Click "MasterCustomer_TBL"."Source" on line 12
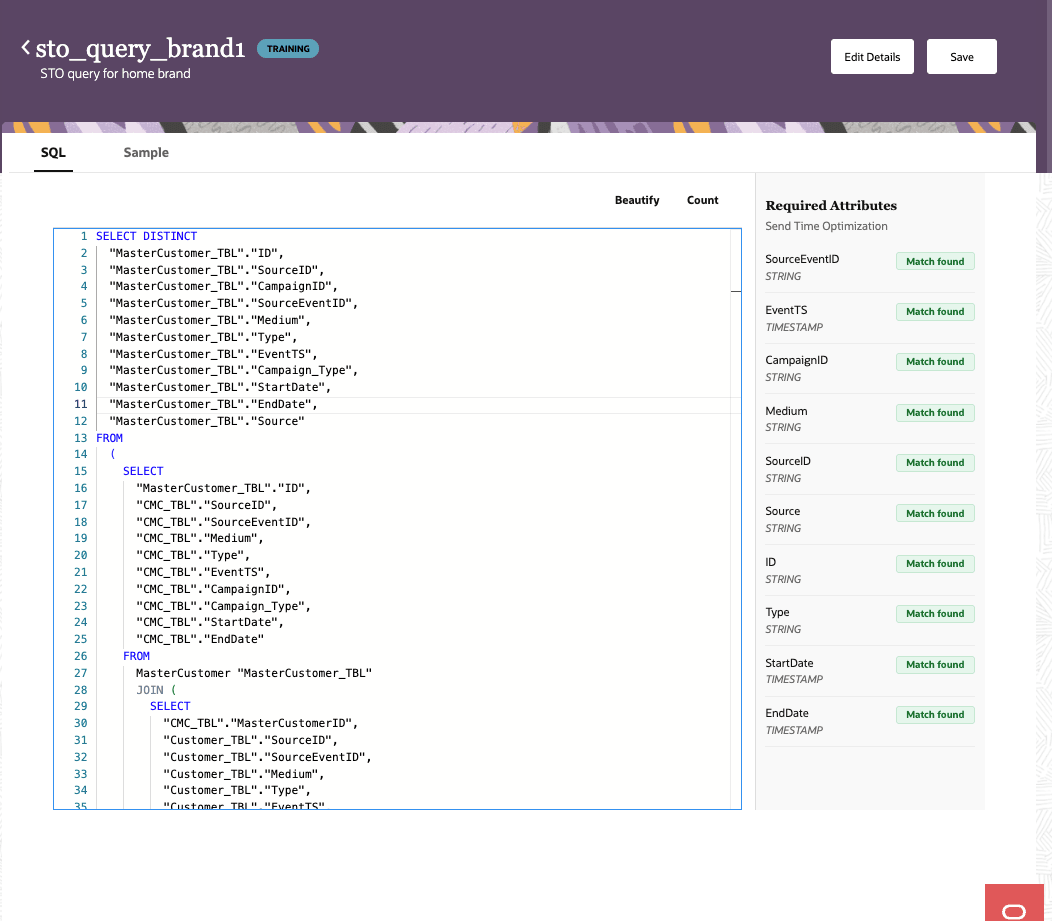Viewport: 1052px width, 921px height. click(x=207, y=421)
